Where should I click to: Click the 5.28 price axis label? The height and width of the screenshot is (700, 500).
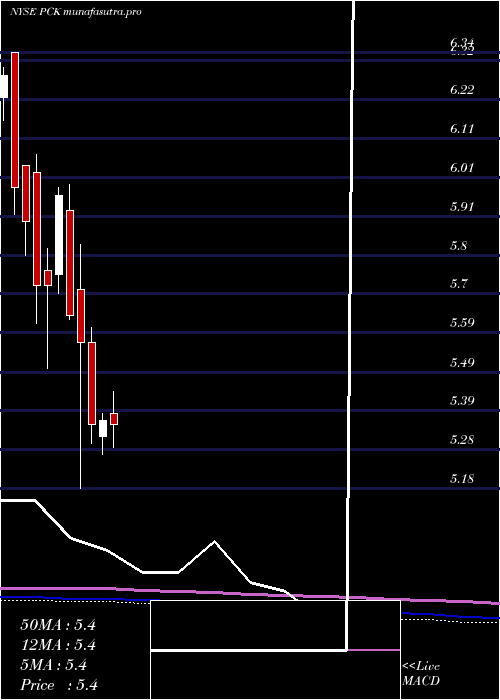462,440
